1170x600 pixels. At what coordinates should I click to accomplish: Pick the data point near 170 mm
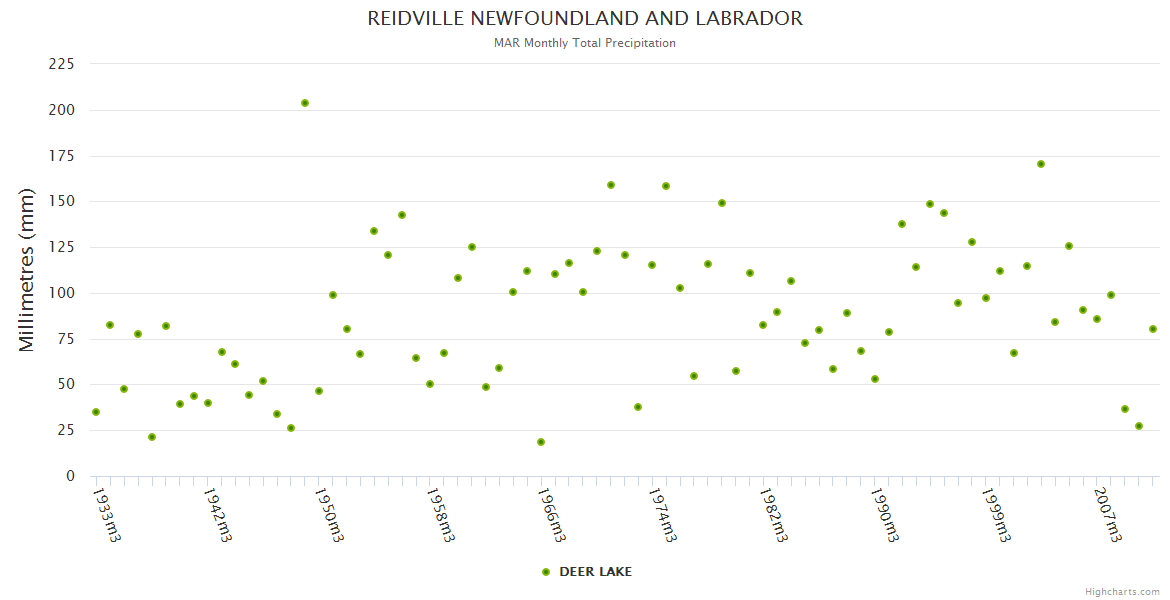point(1041,164)
